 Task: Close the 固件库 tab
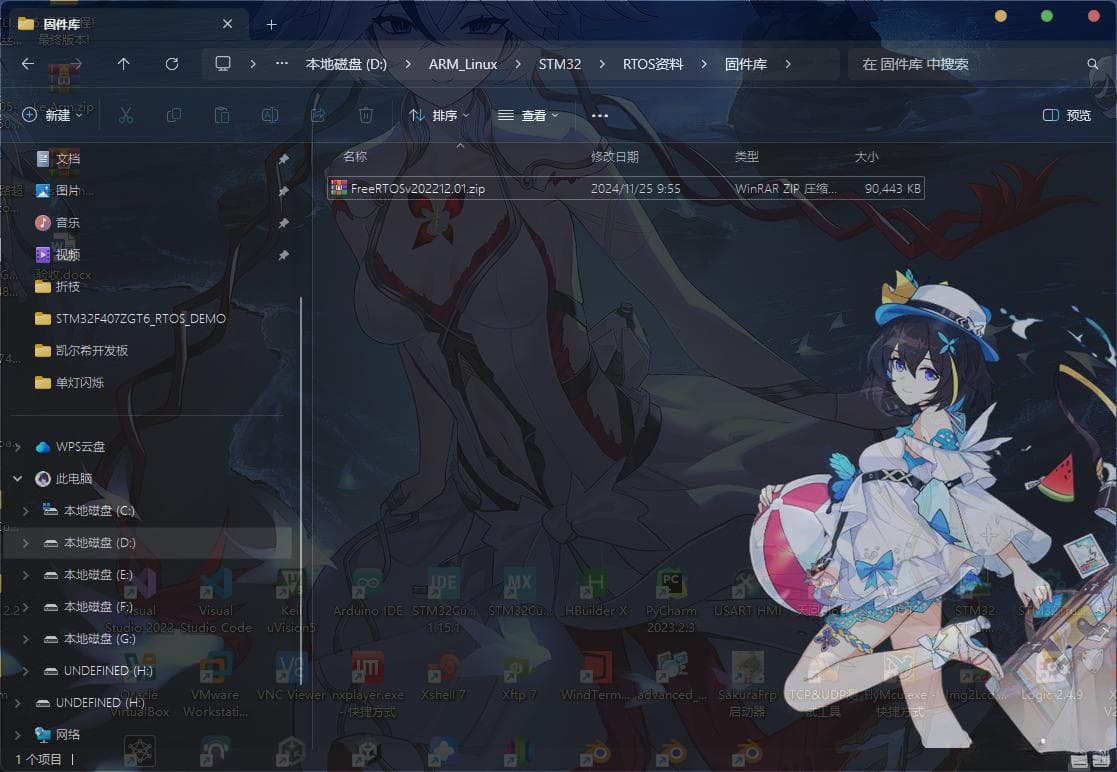[227, 24]
